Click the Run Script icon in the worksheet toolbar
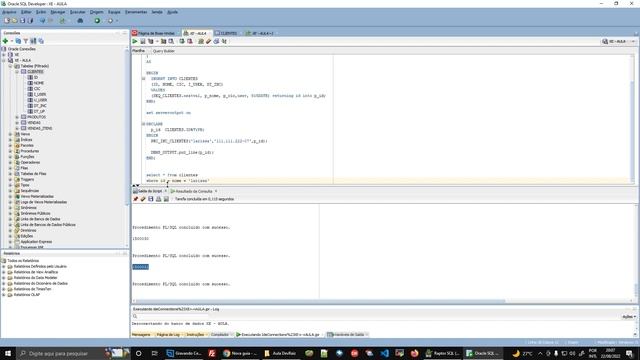The height and width of the screenshot is (360, 640). pyautogui.click(x=143, y=41)
